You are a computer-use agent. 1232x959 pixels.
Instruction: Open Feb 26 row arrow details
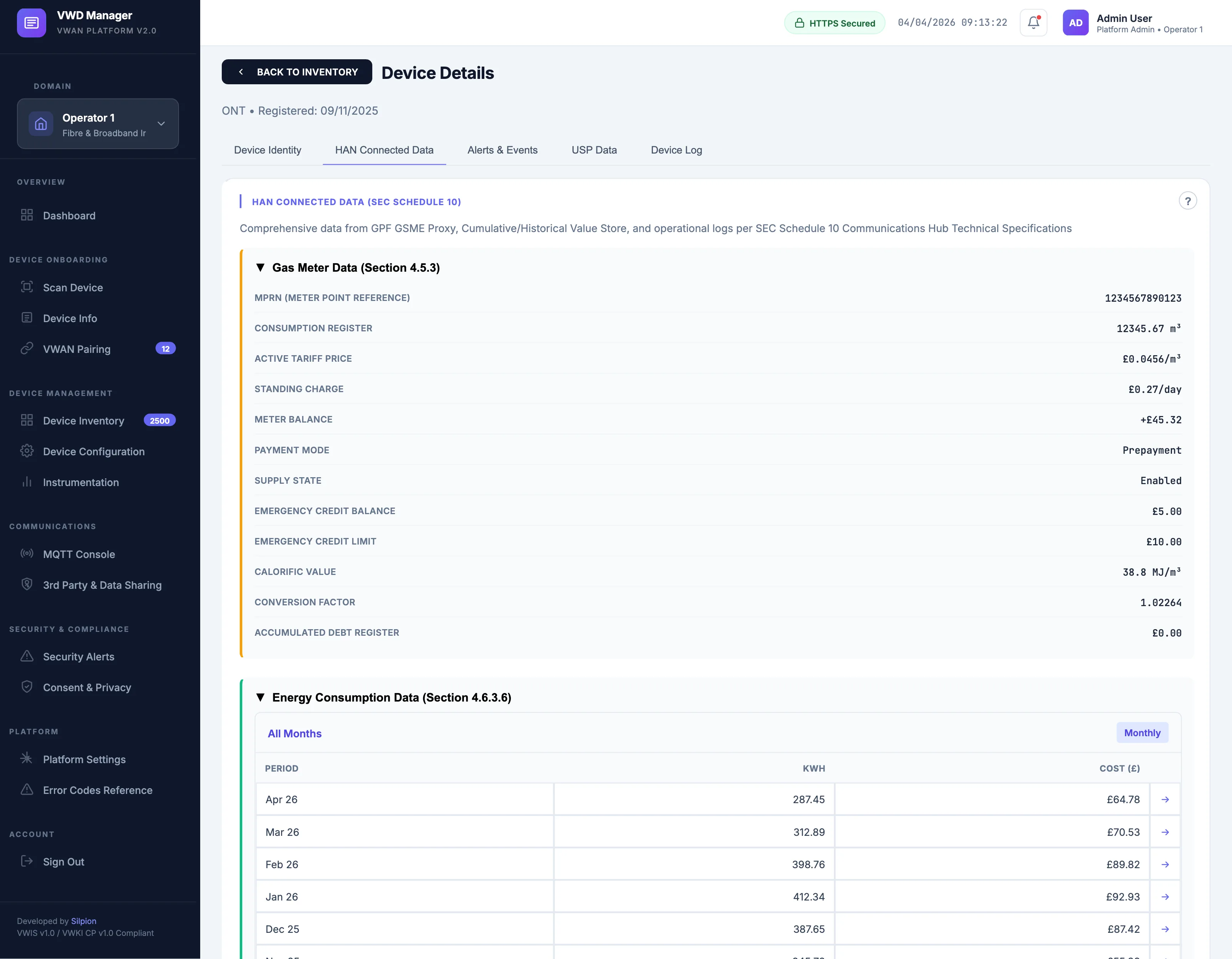click(1165, 864)
